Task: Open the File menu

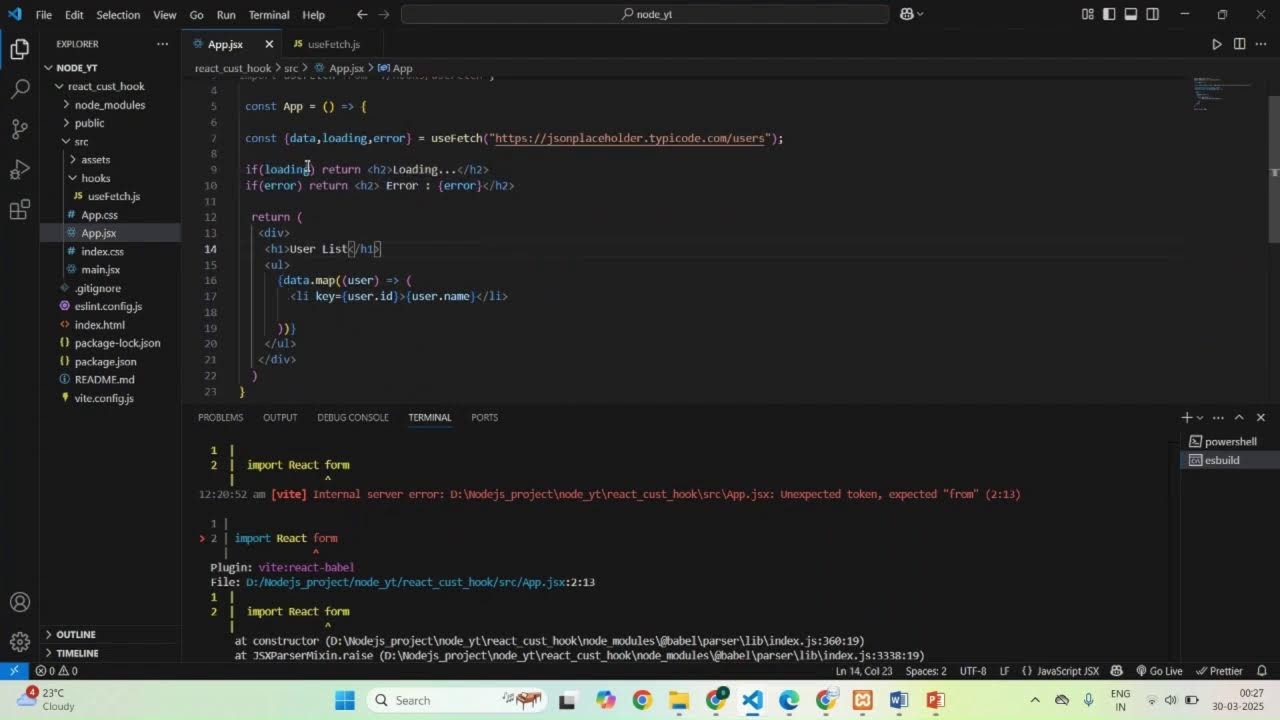Action: [44, 15]
